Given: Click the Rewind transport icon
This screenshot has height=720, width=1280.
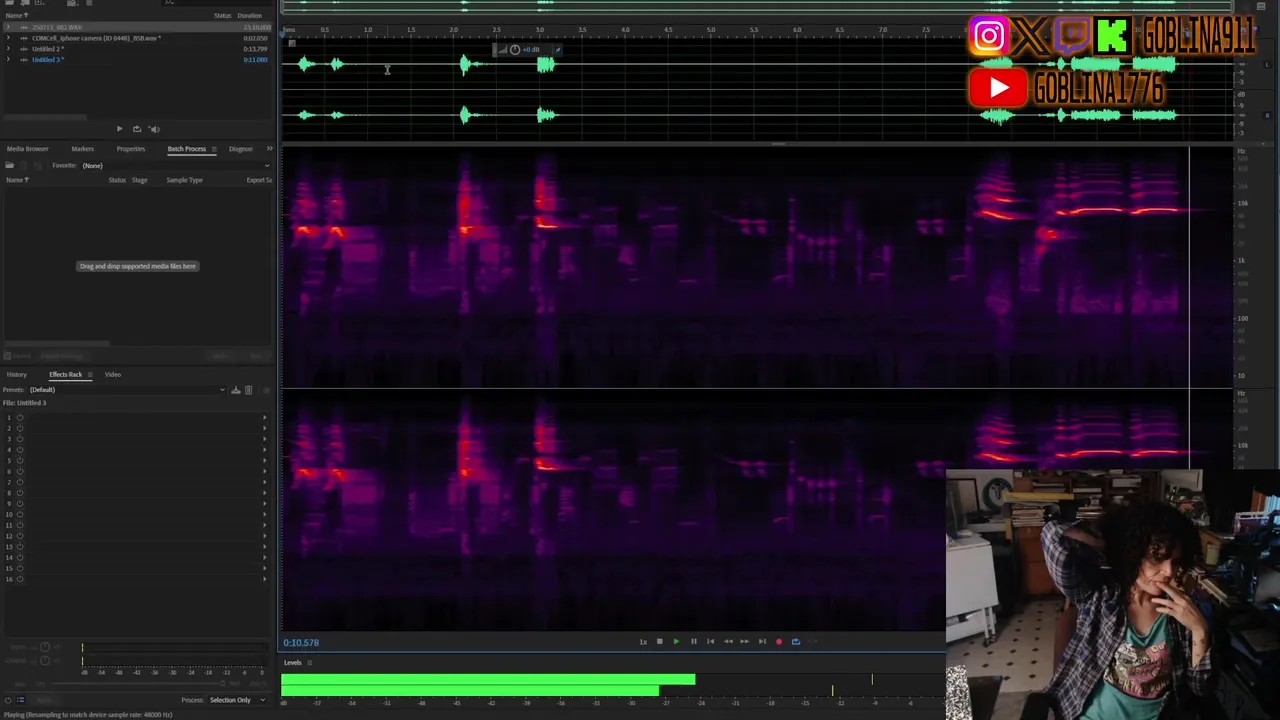Looking at the screenshot, I should click(727, 642).
